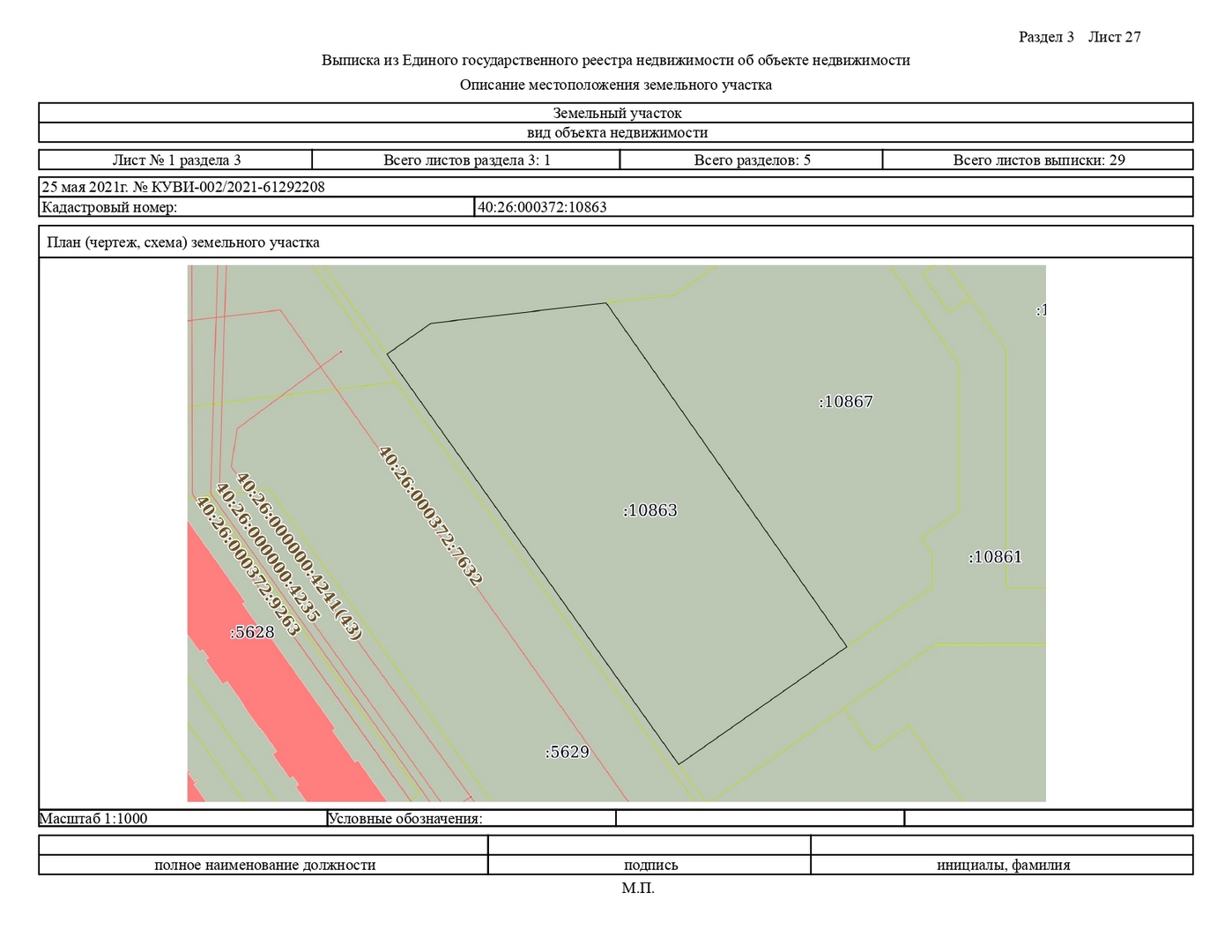Click the cadastral number value 40:26:000372:10863
Screen dimensions: 1232x952
[x=542, y=207]
